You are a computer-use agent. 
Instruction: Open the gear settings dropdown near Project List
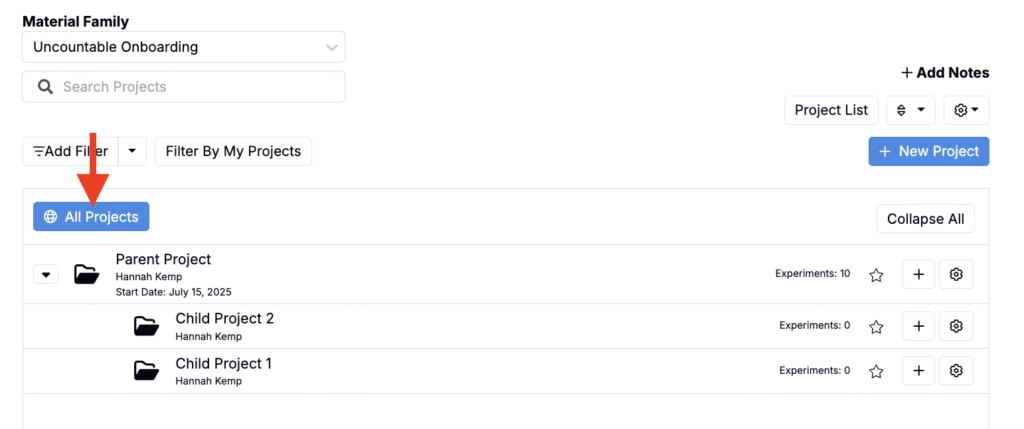point(966,110)
